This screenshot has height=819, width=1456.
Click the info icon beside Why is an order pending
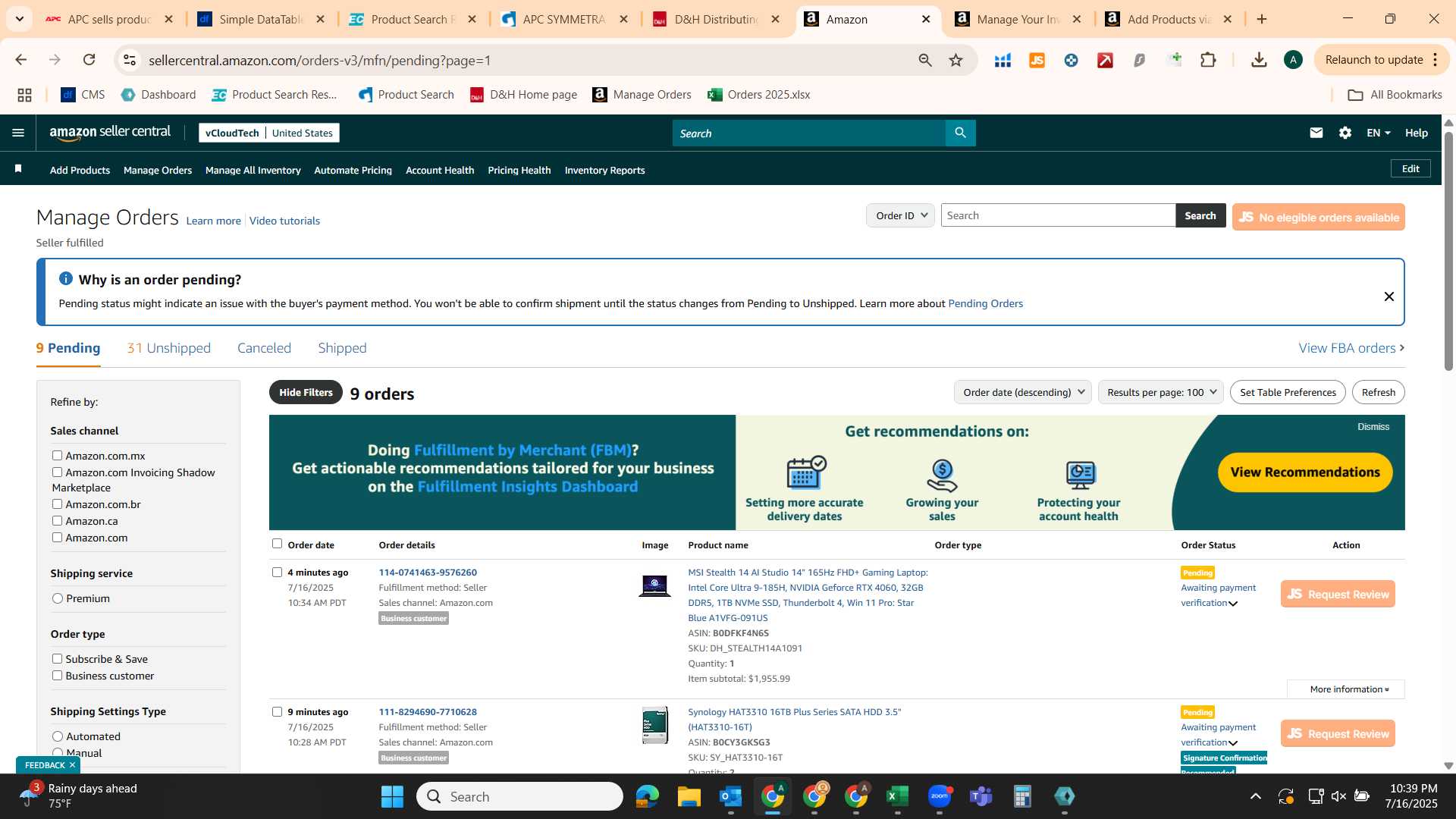click(x=66, y=279)
